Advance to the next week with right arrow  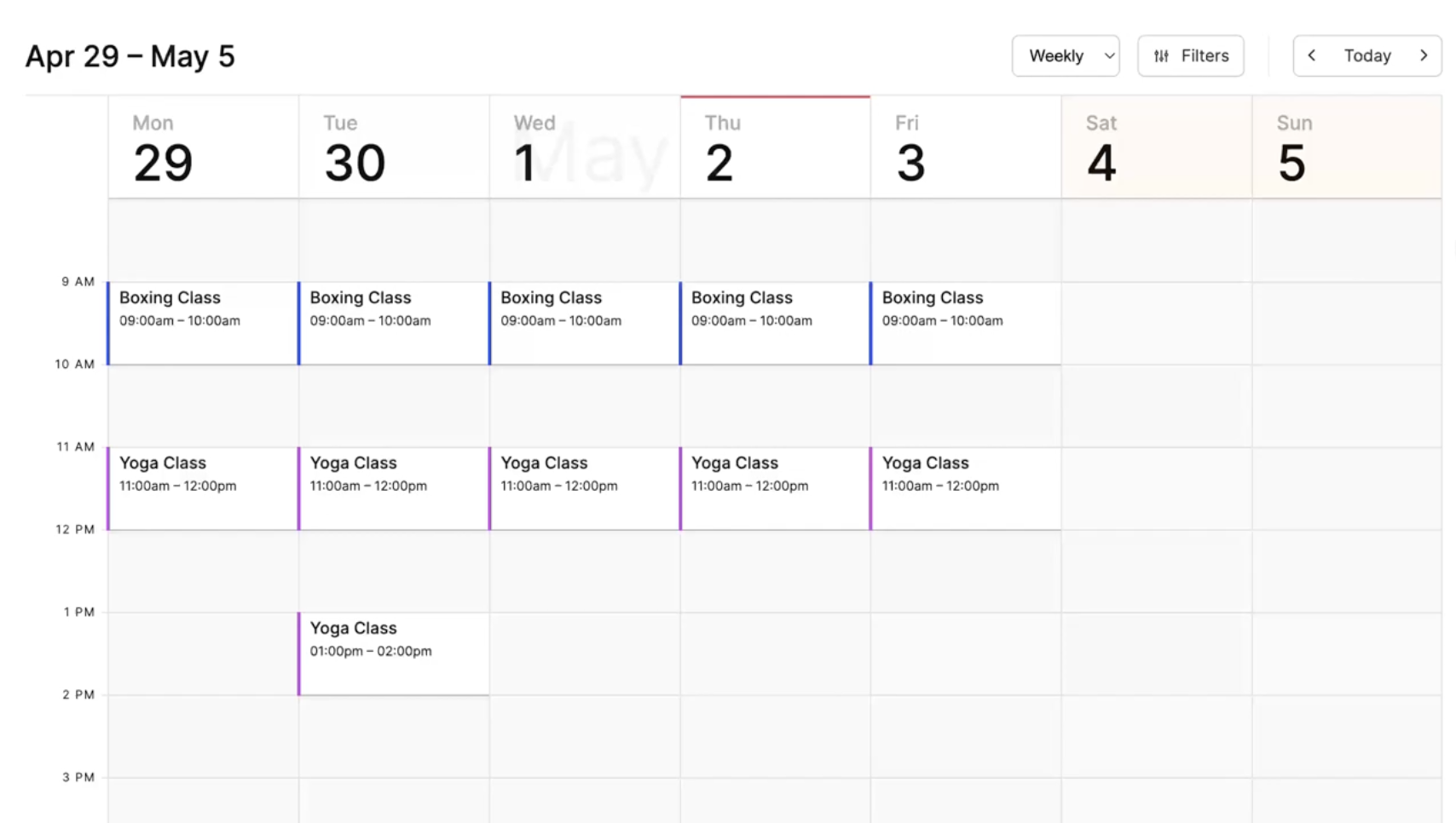(x=1424, y=55)
